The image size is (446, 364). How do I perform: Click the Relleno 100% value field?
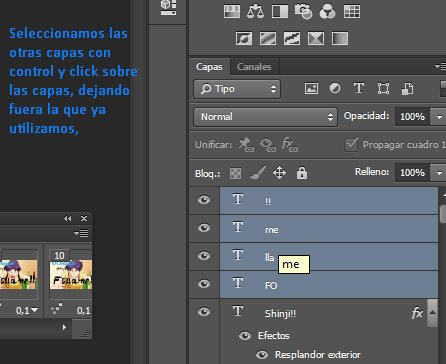tap(412, 173)
